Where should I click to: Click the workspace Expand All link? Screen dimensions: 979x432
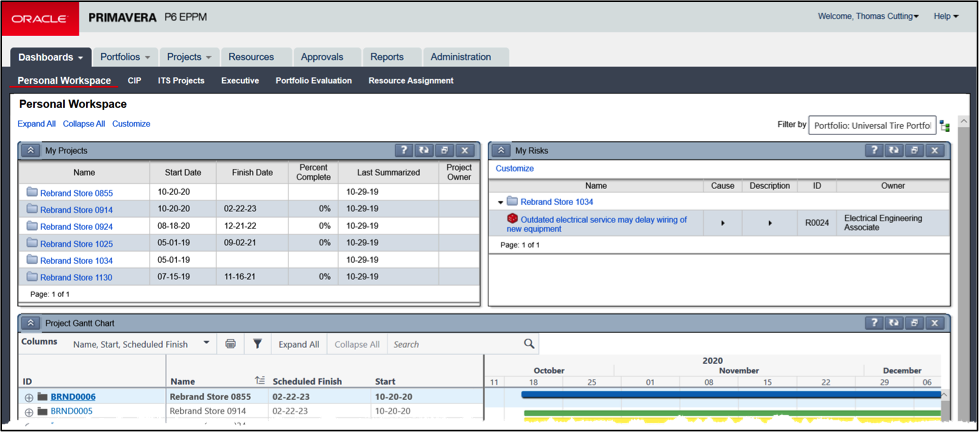(x=36, y=124)
